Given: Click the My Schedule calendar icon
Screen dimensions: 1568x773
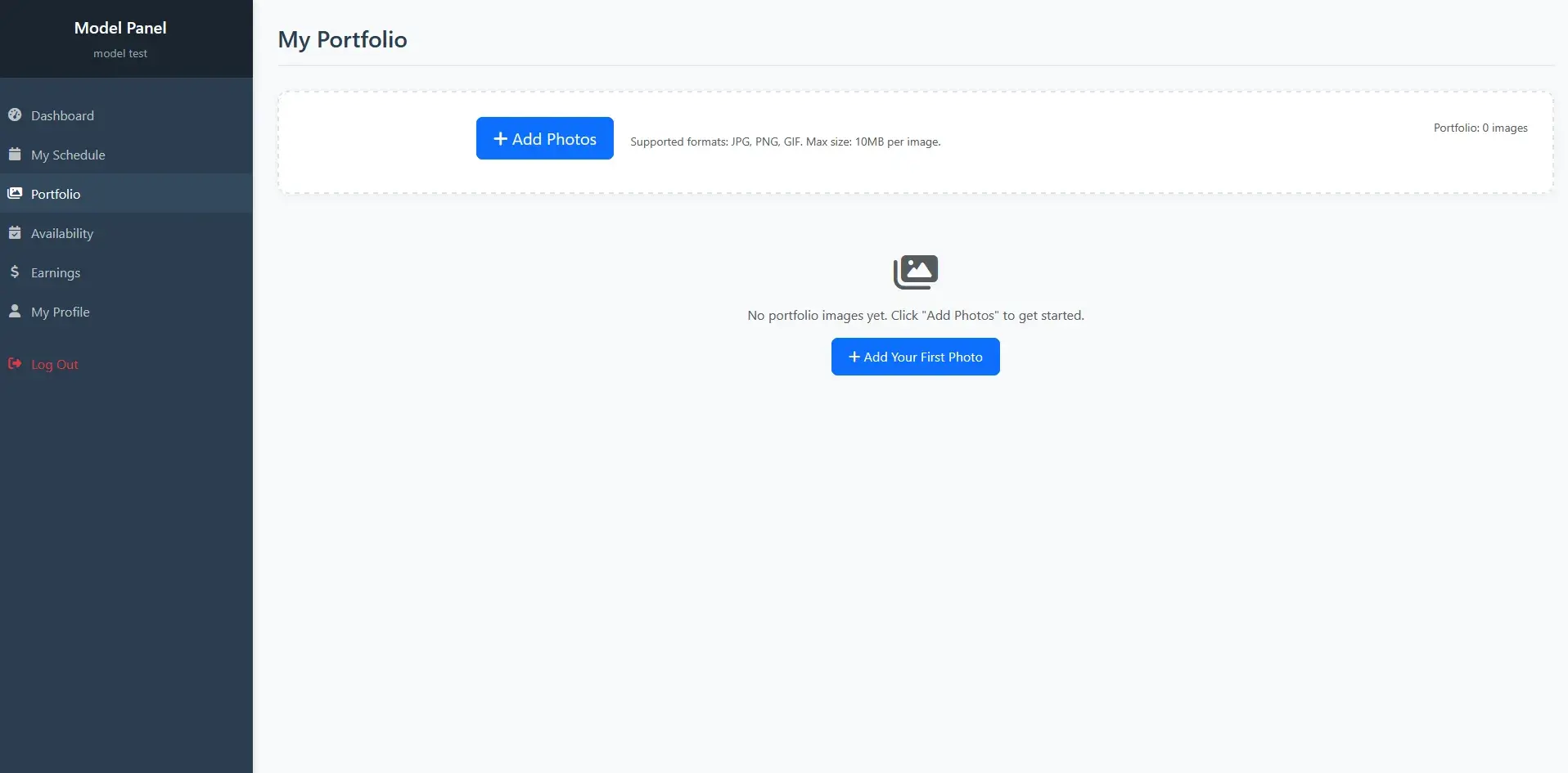Looking at the screenshot, I should pos(15,155).
